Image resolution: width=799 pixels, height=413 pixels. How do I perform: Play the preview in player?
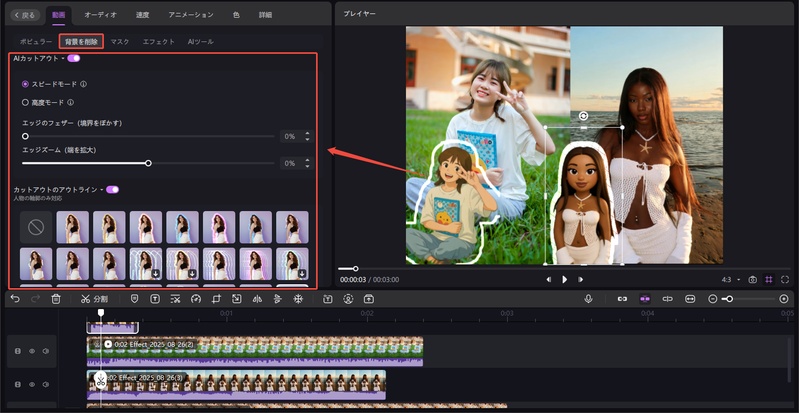click(565, 279)
